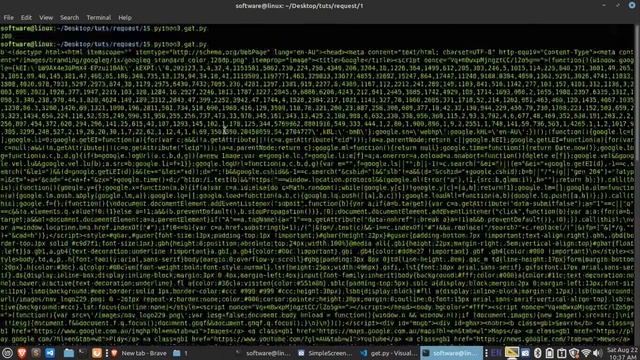Click the volume speaker tray icon

click(598, 353)
